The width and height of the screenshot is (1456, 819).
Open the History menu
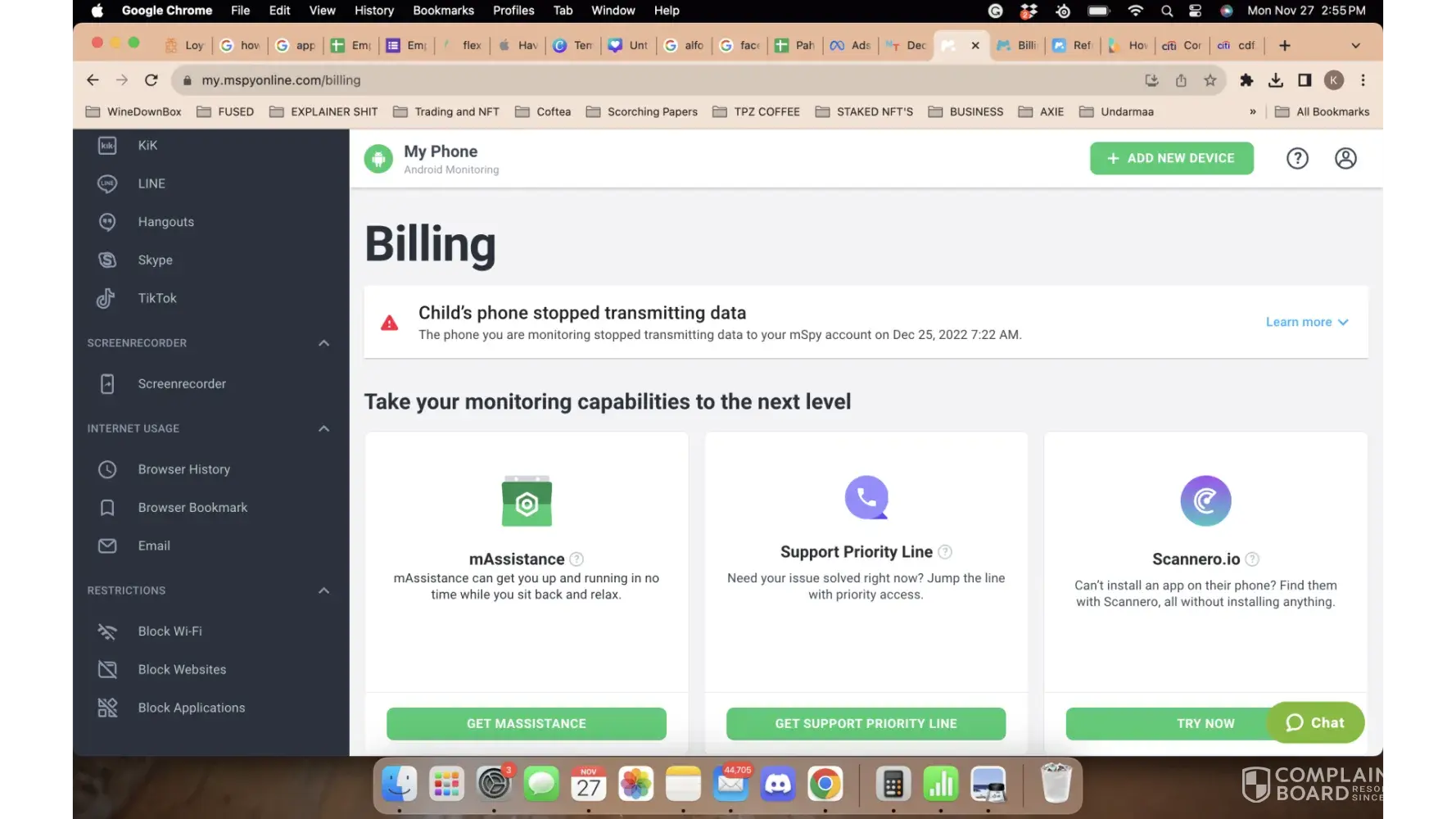coord(374,11)
